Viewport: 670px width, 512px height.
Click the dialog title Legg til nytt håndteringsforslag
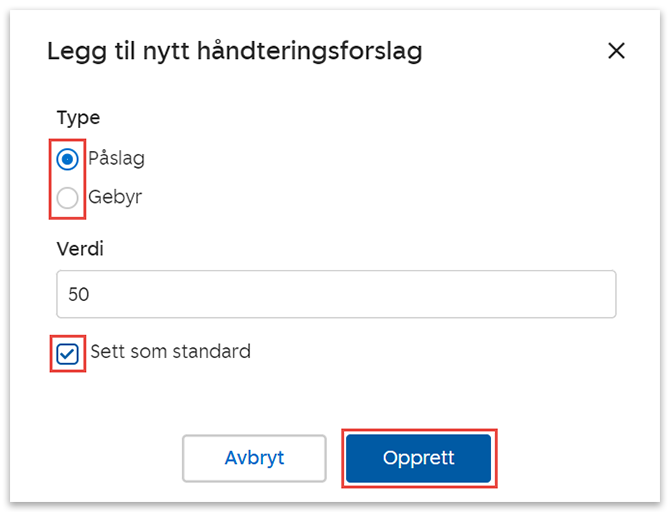tap(234, 51)
